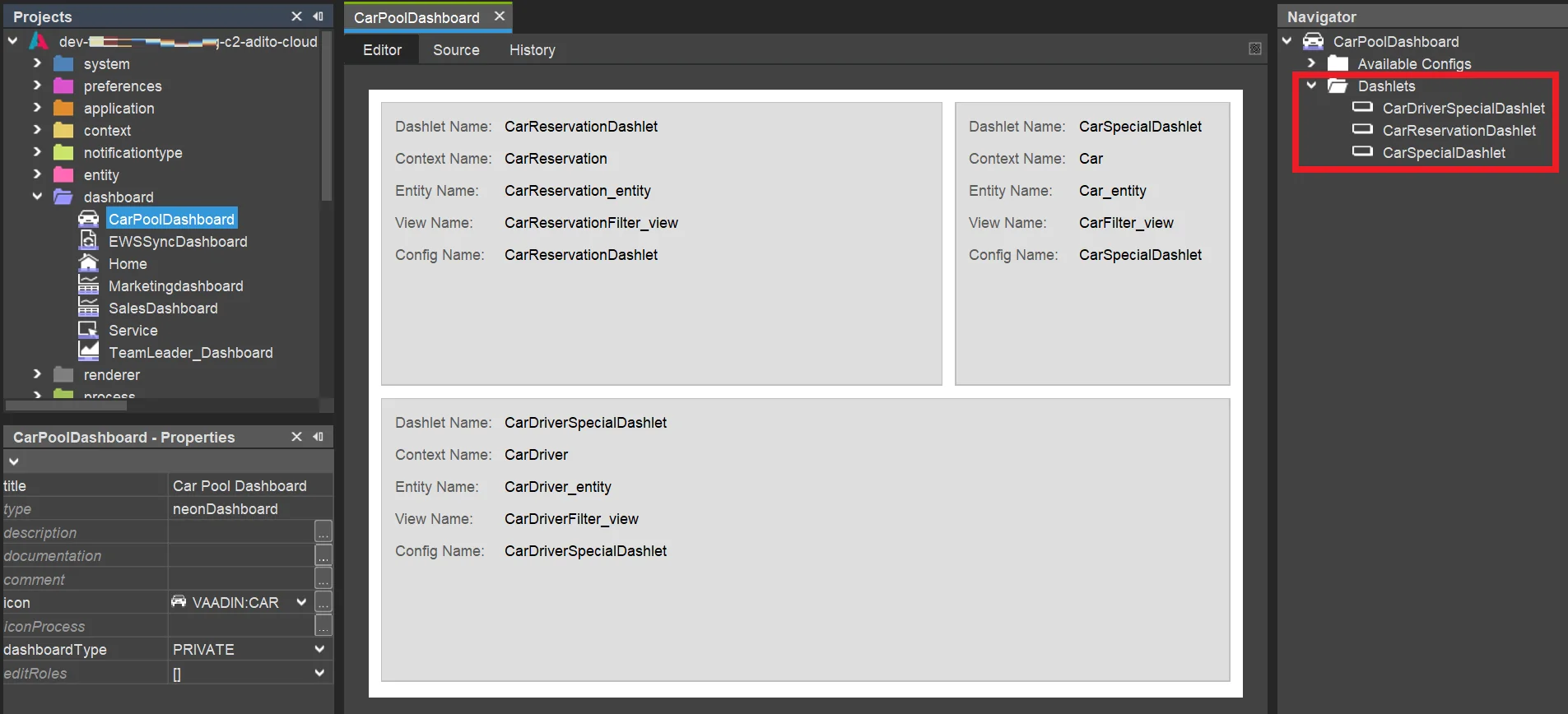Close the Projects panel
Image resolution: width=1568 pixels, height=714 pixels.
(x=296, y=16)
